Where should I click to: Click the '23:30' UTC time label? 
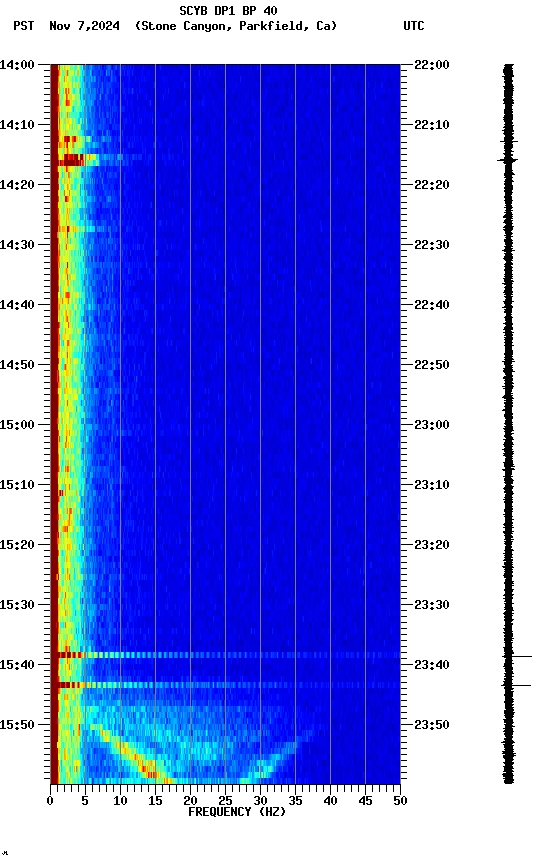(x=432, y=606)
